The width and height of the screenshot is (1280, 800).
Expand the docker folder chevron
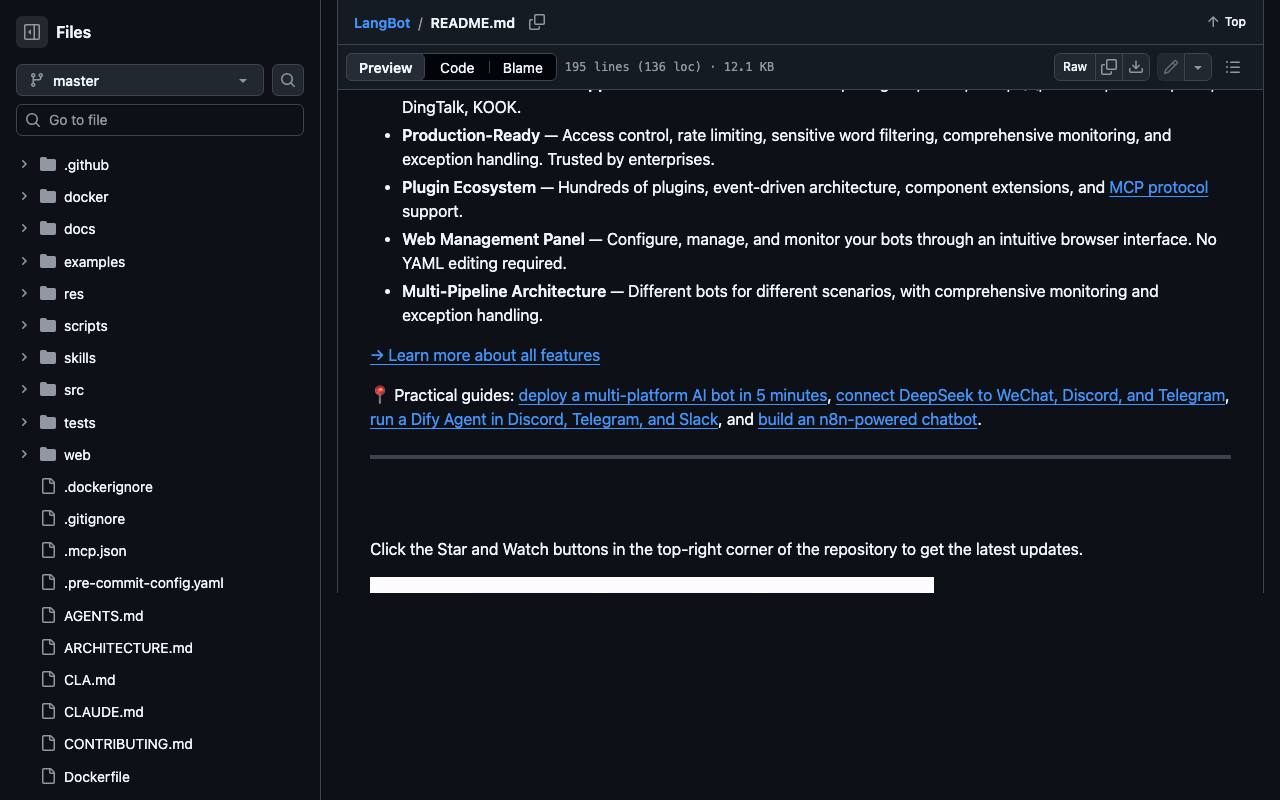(24, 197)
